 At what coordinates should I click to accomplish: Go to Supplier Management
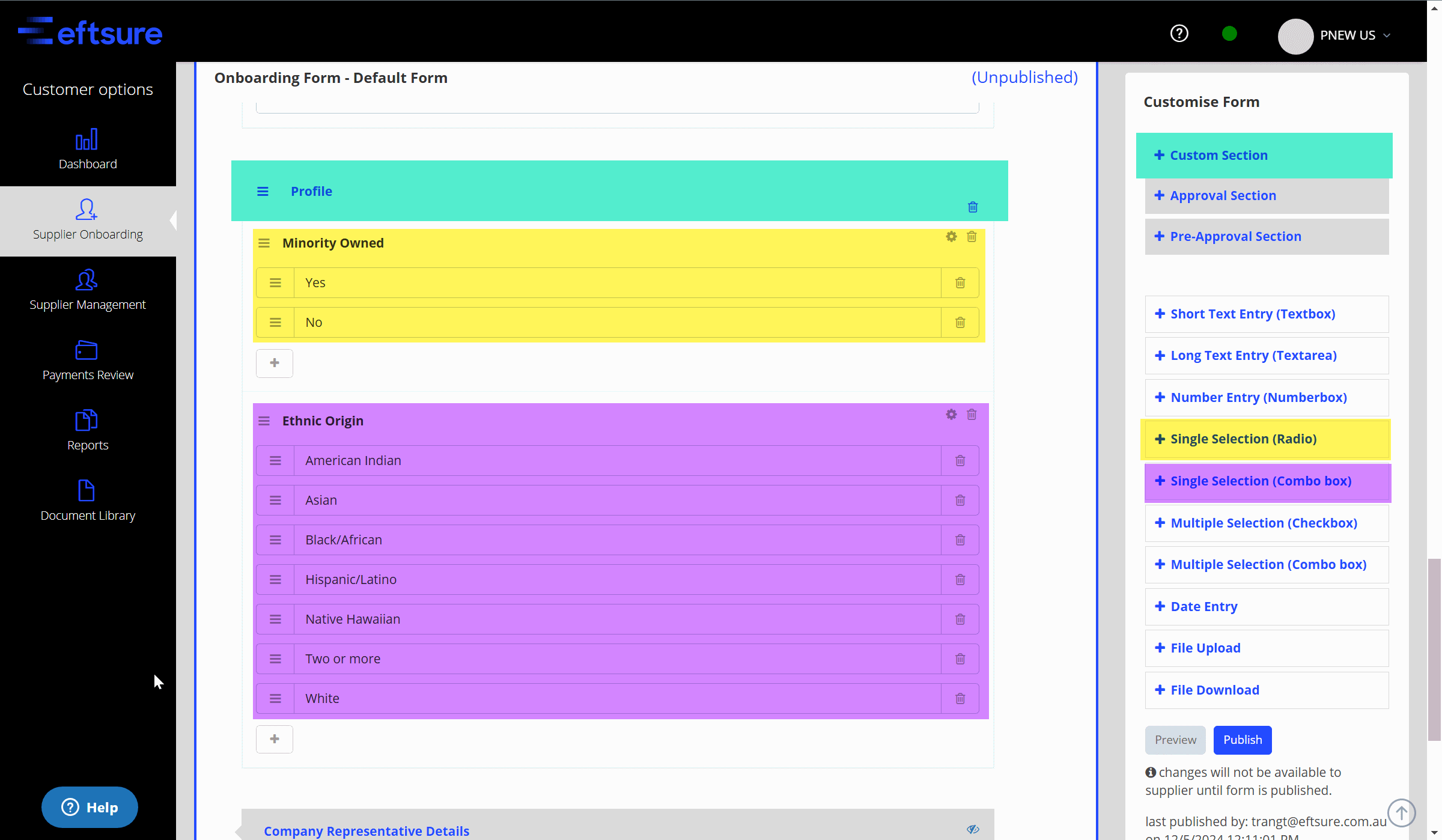point(88,290)
